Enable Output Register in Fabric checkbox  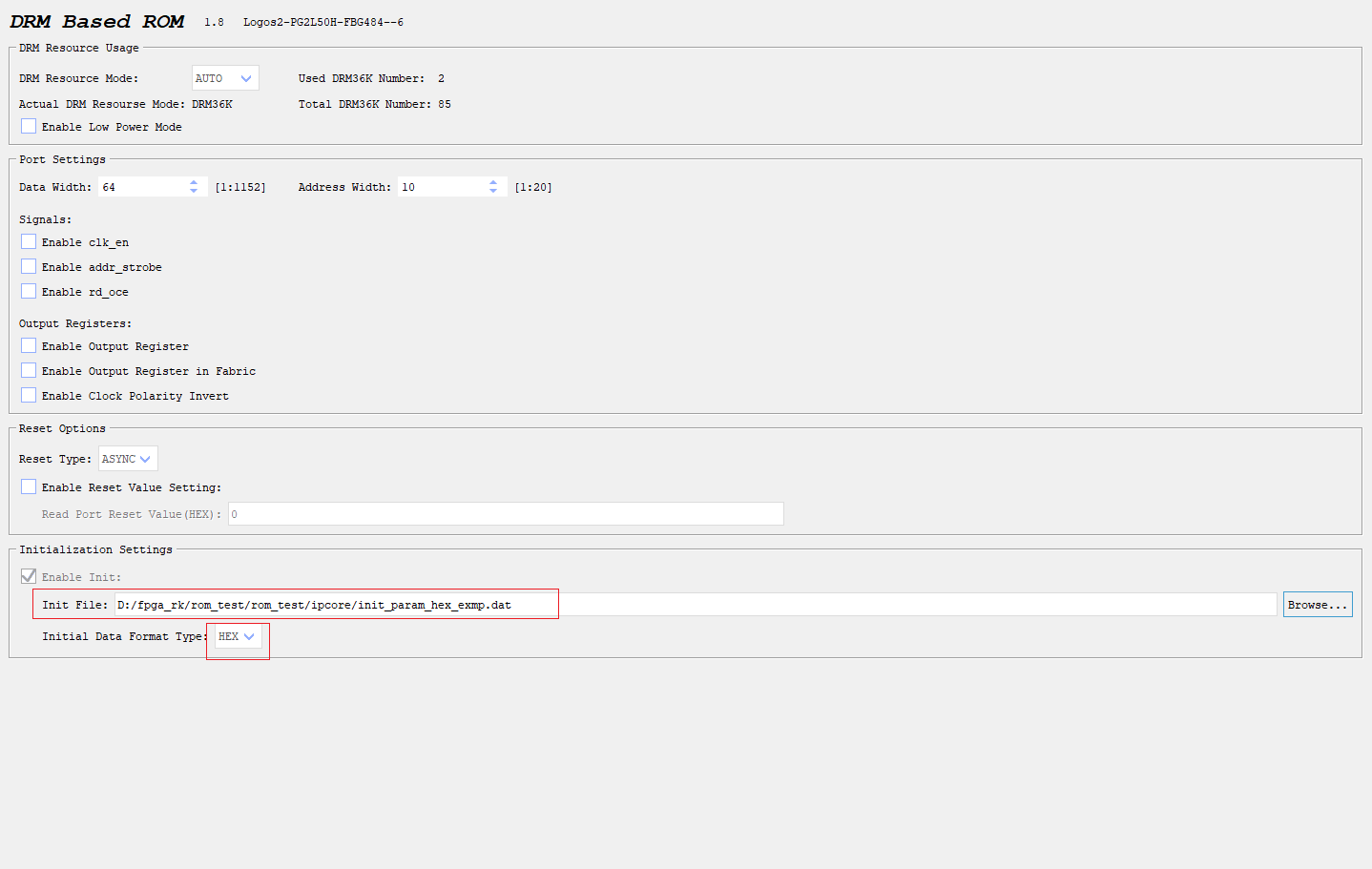28,369
